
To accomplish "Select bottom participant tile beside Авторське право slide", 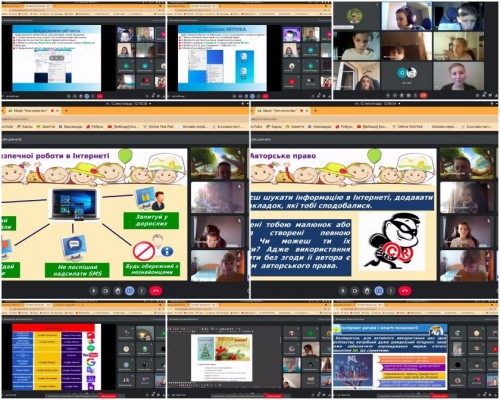I will coord(467,266).
